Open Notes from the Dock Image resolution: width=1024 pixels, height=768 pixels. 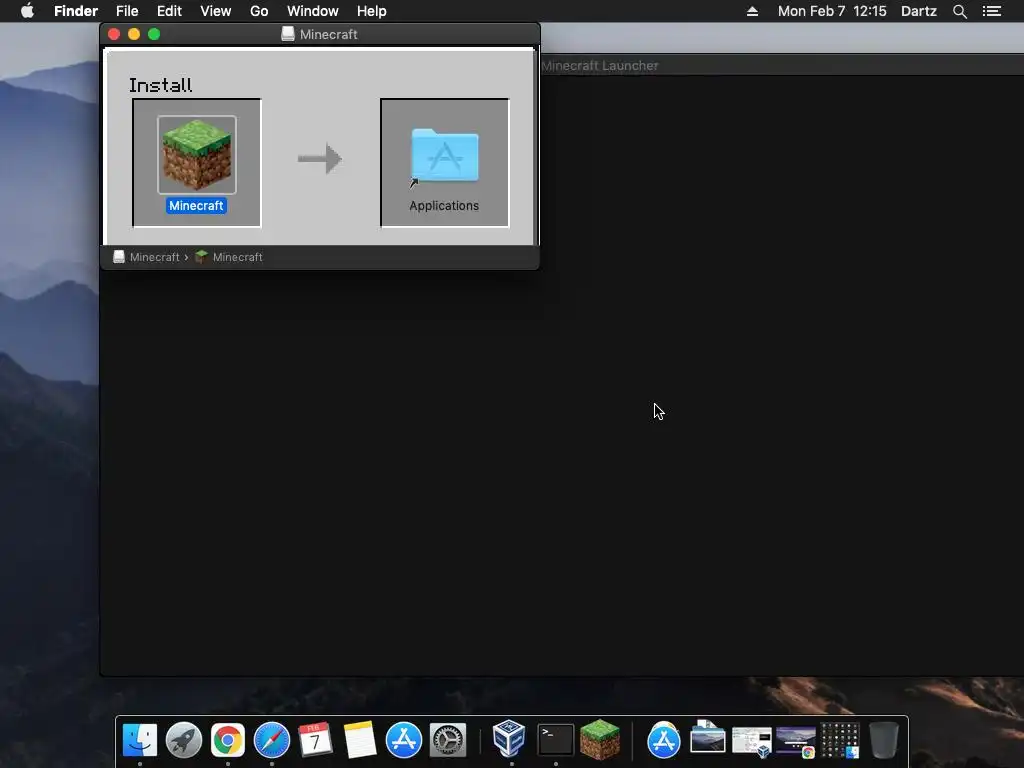click(360, 740)
